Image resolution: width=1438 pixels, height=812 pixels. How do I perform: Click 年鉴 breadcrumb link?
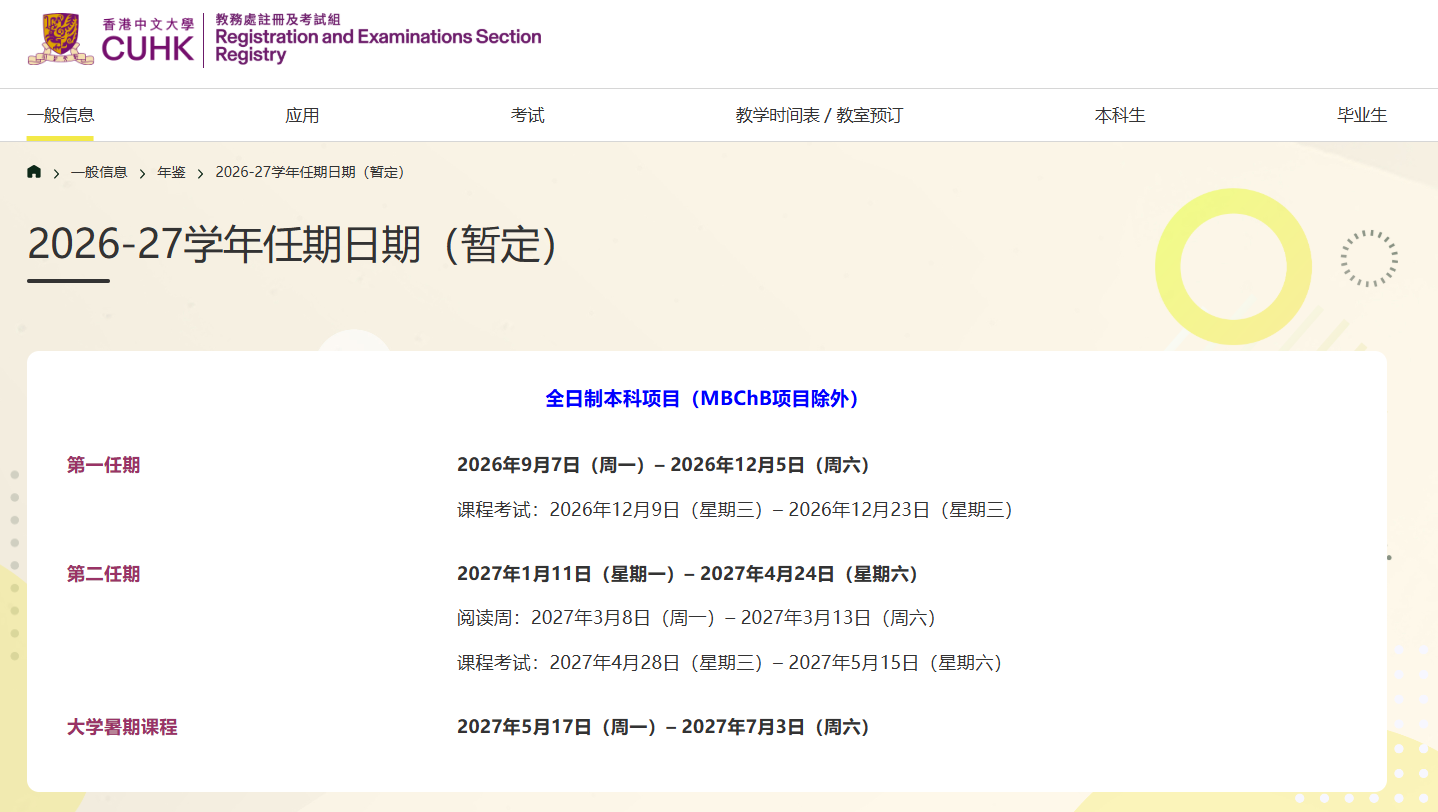[171, 172]
